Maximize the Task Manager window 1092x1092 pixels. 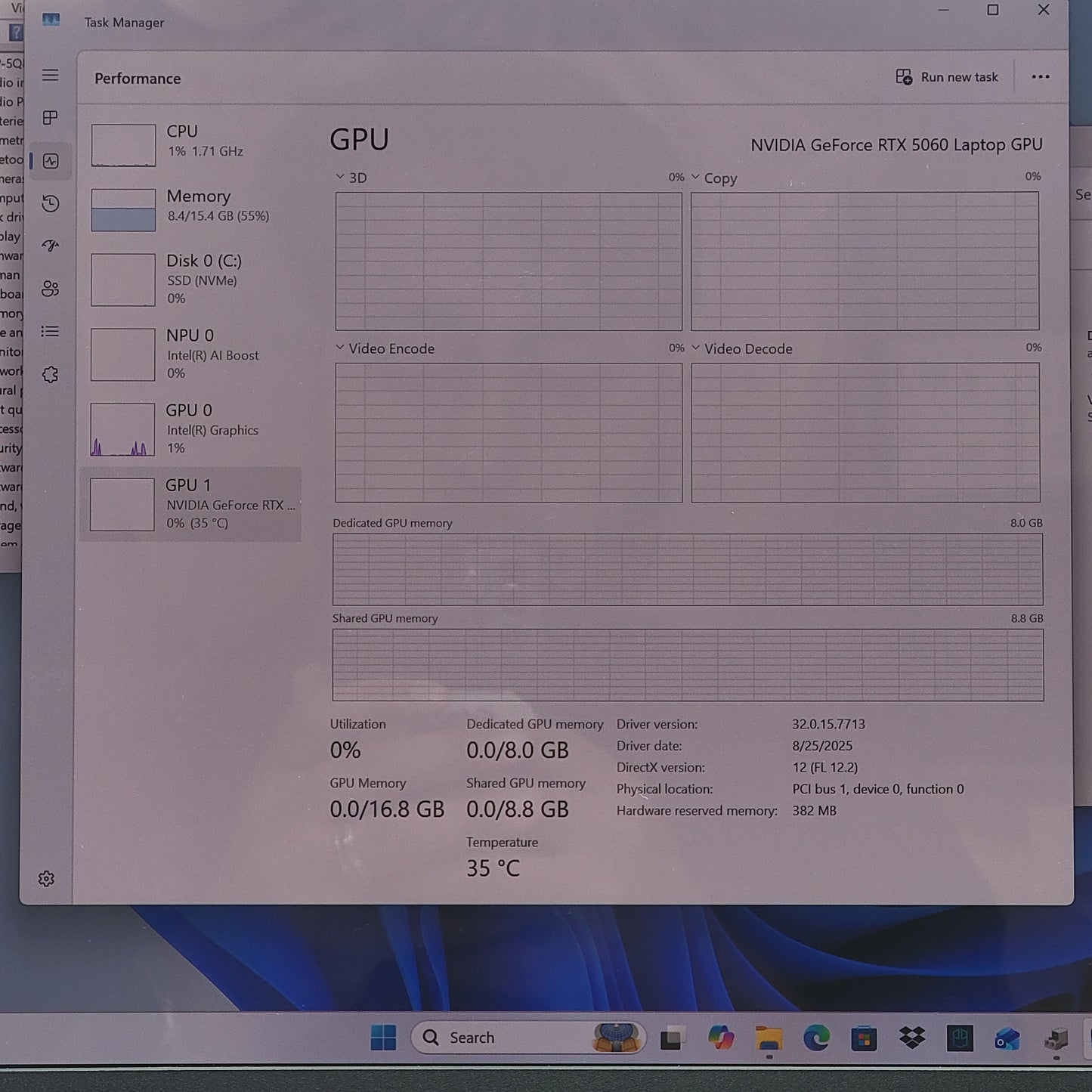[x=993, y=10]
